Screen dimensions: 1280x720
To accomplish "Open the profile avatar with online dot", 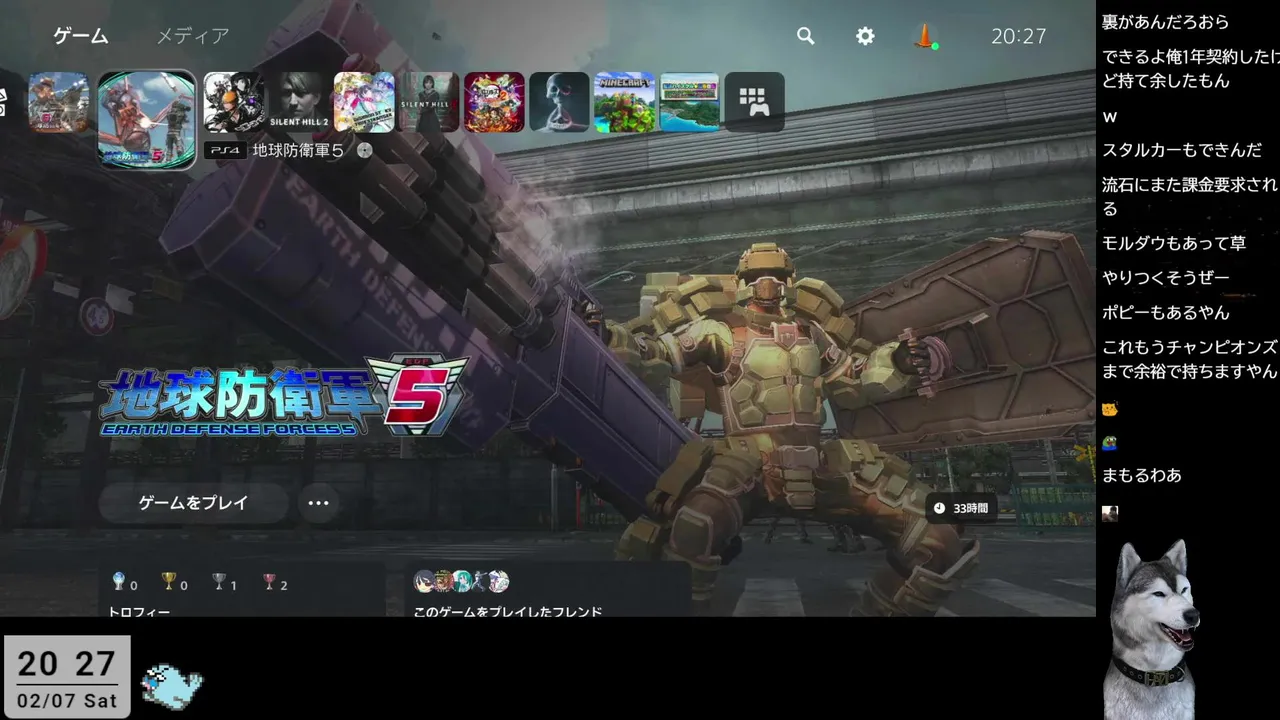I will click(925, 37).
